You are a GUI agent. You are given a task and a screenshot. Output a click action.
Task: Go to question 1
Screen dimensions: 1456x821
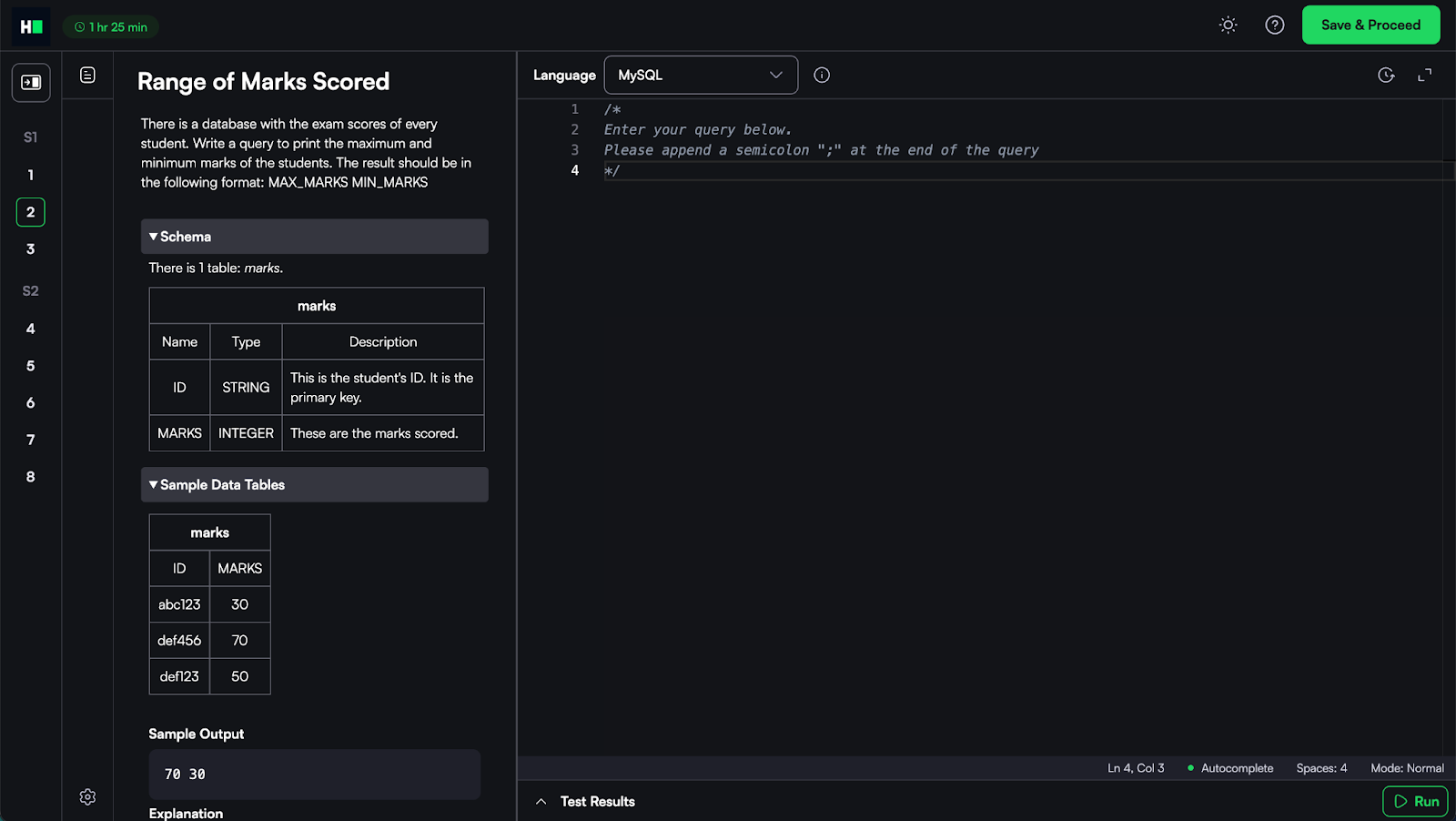coord(31,175)
